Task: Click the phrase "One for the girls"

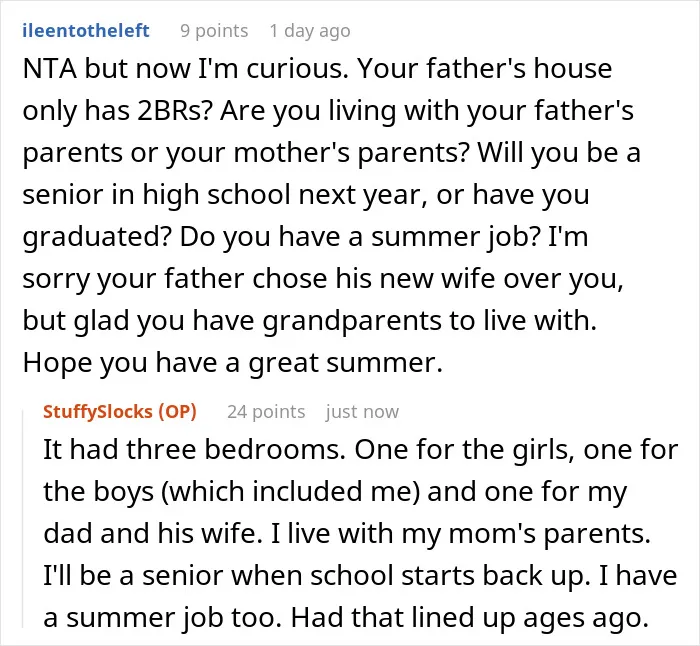Action: pyautogui.click(x=464, y=450)
